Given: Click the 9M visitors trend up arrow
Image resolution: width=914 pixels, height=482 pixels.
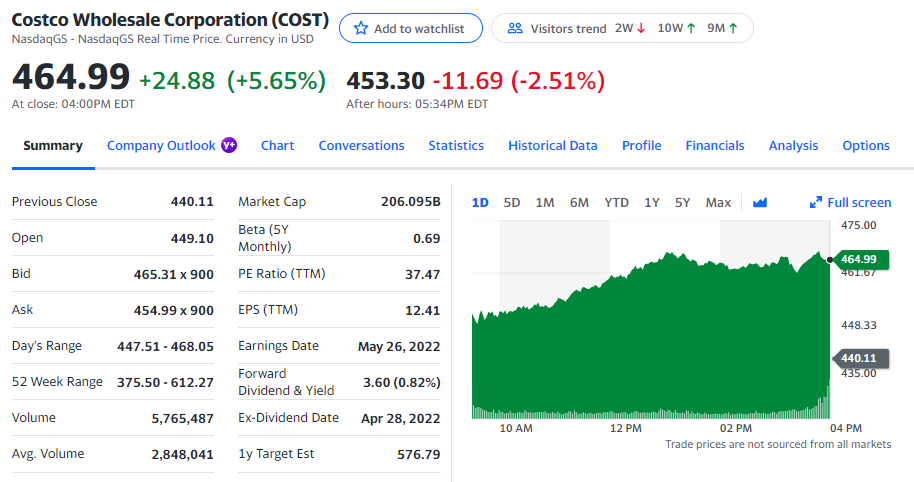Looking at the screenshot, I should tap(733, 28).
